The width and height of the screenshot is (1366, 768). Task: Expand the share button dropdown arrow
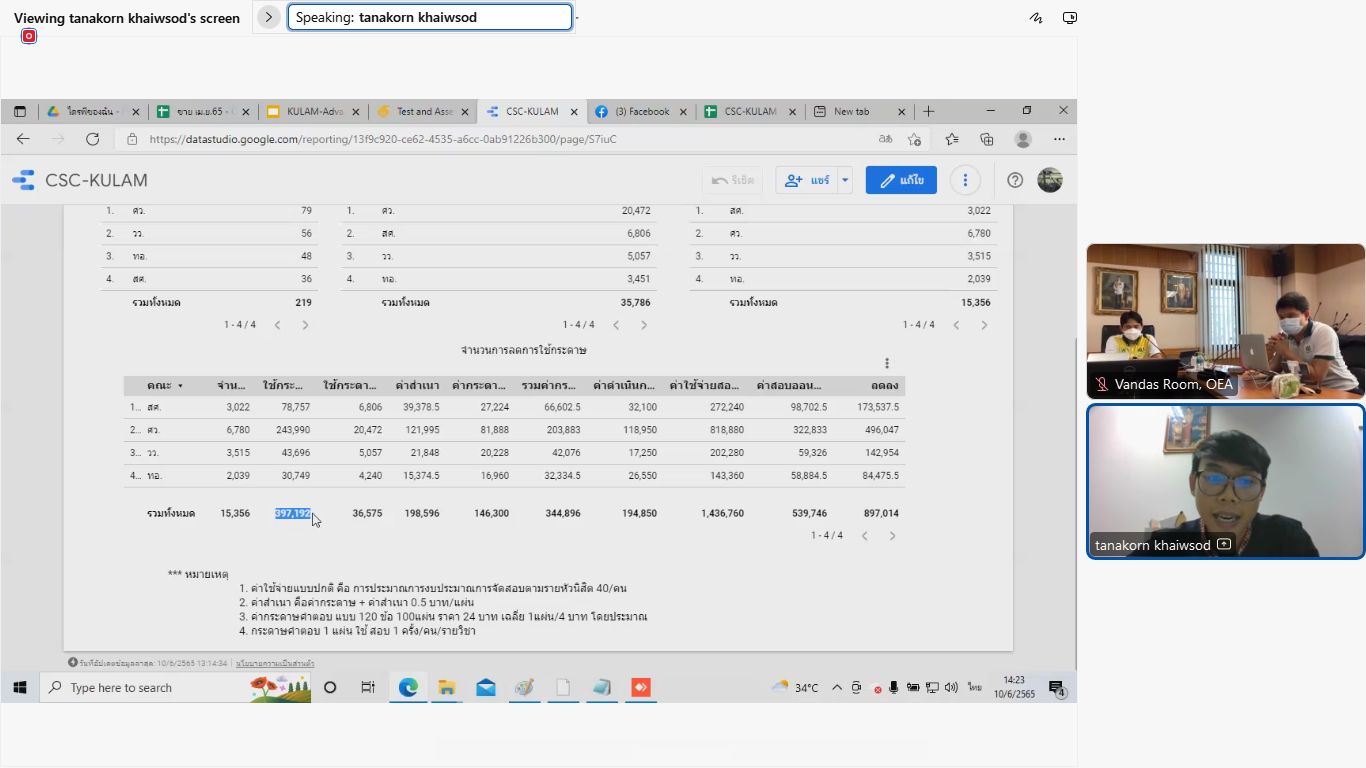click(845, 180)
